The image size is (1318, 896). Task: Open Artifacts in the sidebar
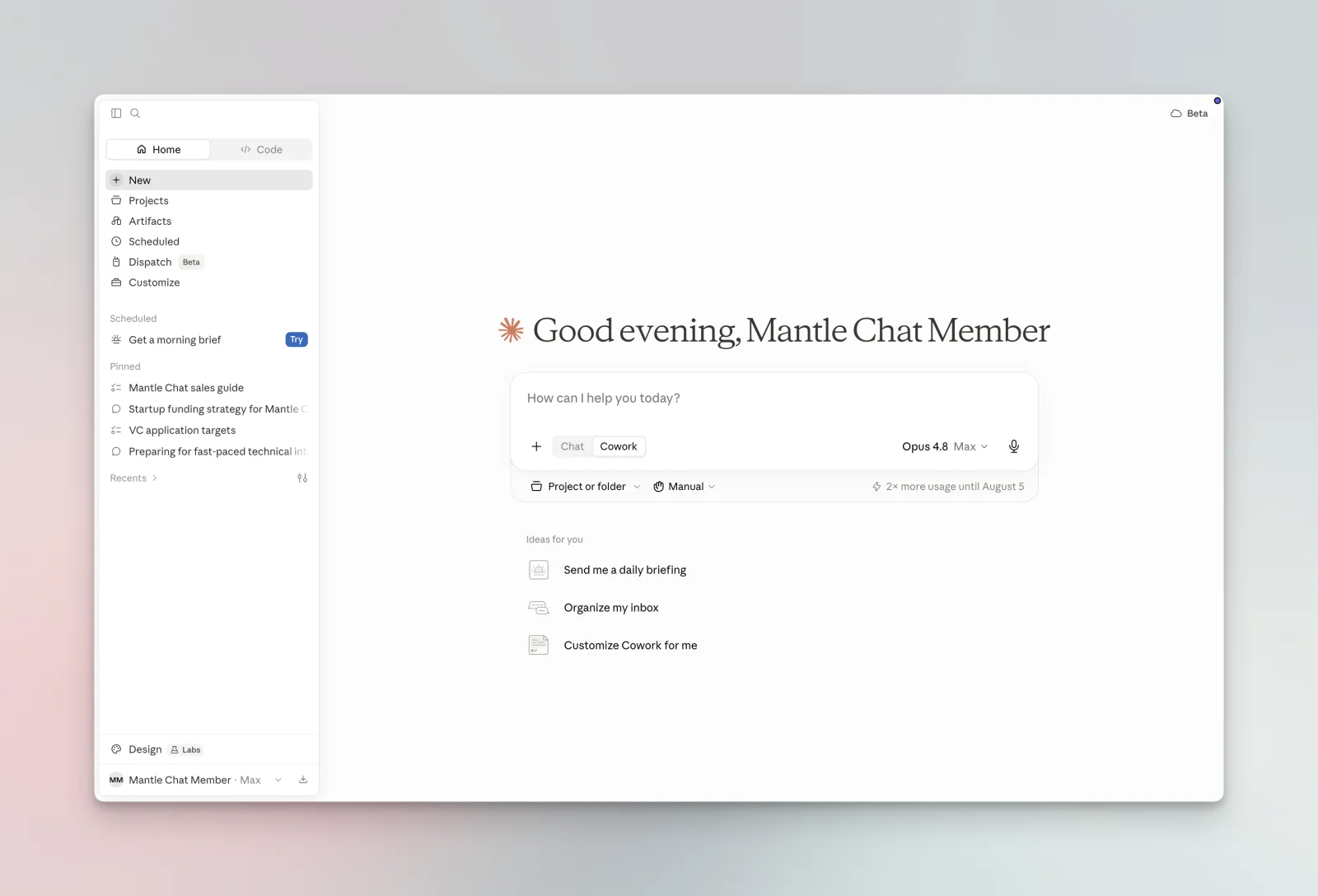[209, 221]
